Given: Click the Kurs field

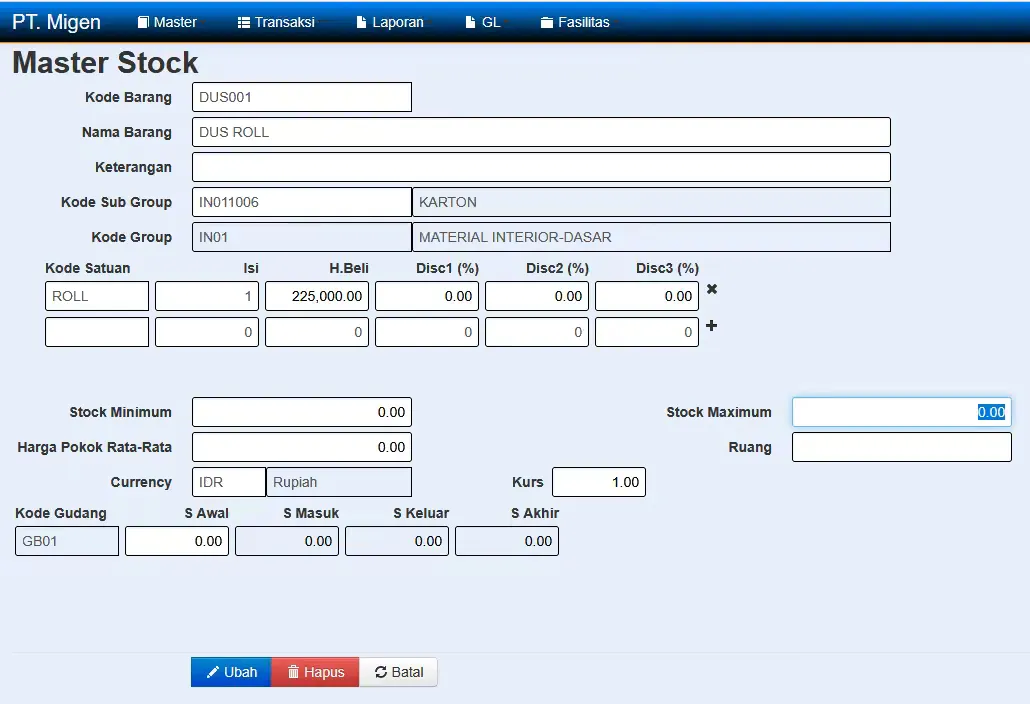Looking at the screenshot, I should [599, 482].
